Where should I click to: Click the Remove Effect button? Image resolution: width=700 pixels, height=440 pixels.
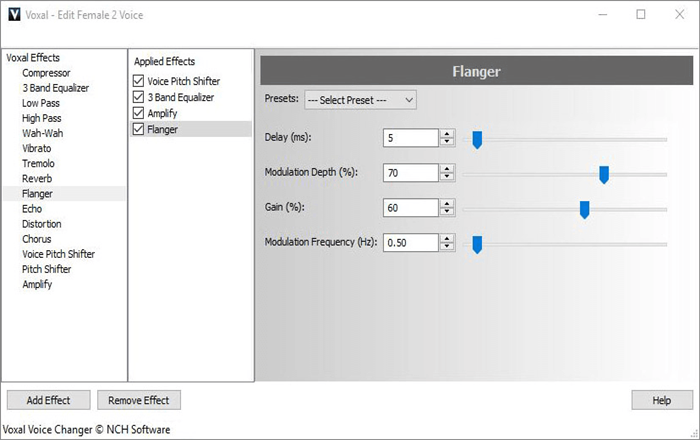(139, 400)
